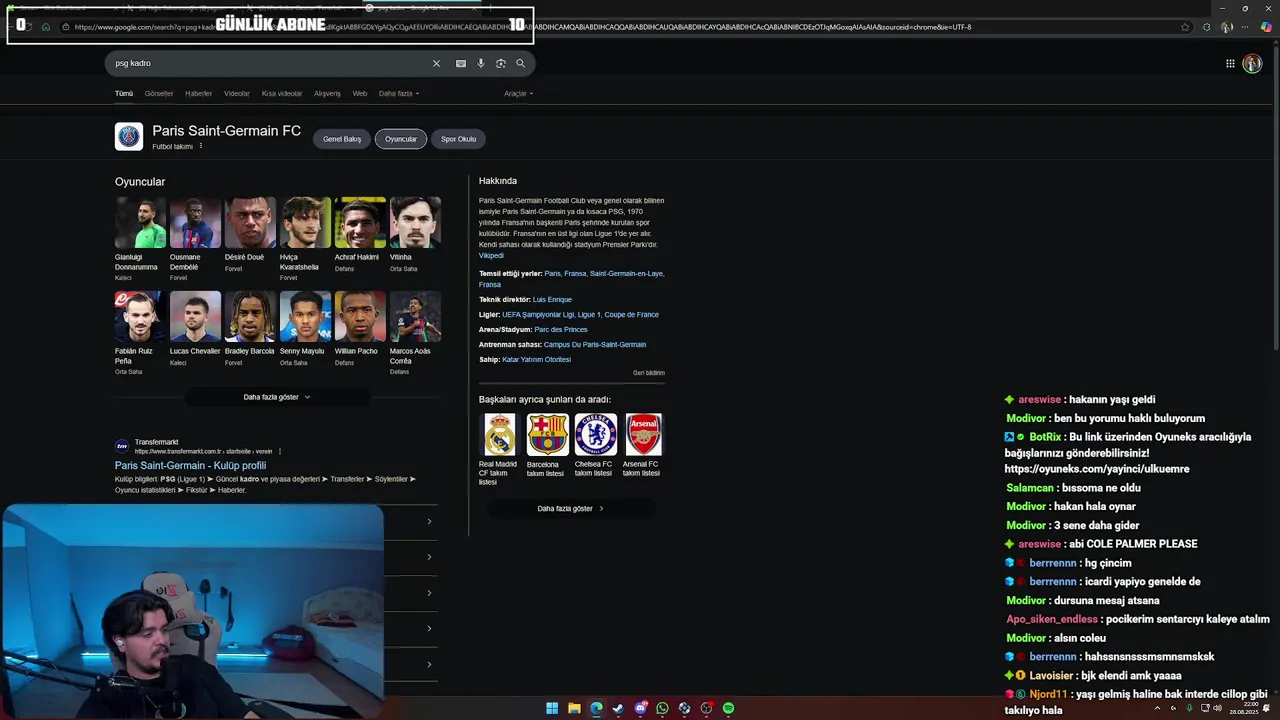Click the page vertical scrollbar
The width and height of the screenshot is (1280, 720).
(1275, 200)
